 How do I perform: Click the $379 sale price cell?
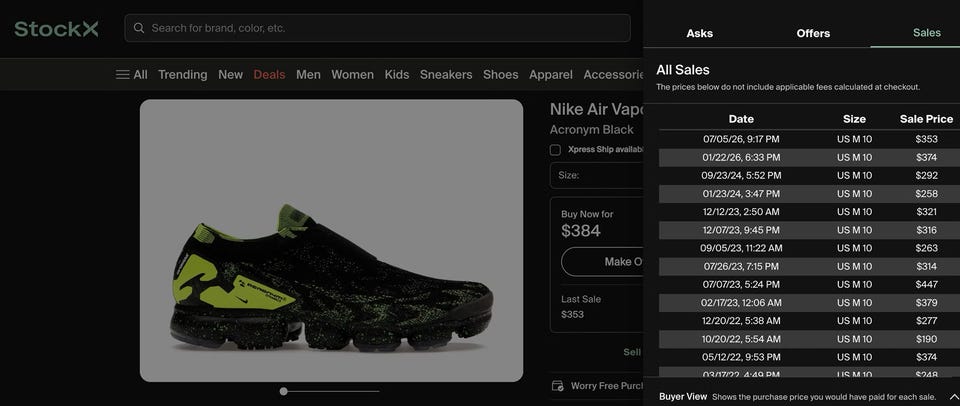tap(926, 303)
